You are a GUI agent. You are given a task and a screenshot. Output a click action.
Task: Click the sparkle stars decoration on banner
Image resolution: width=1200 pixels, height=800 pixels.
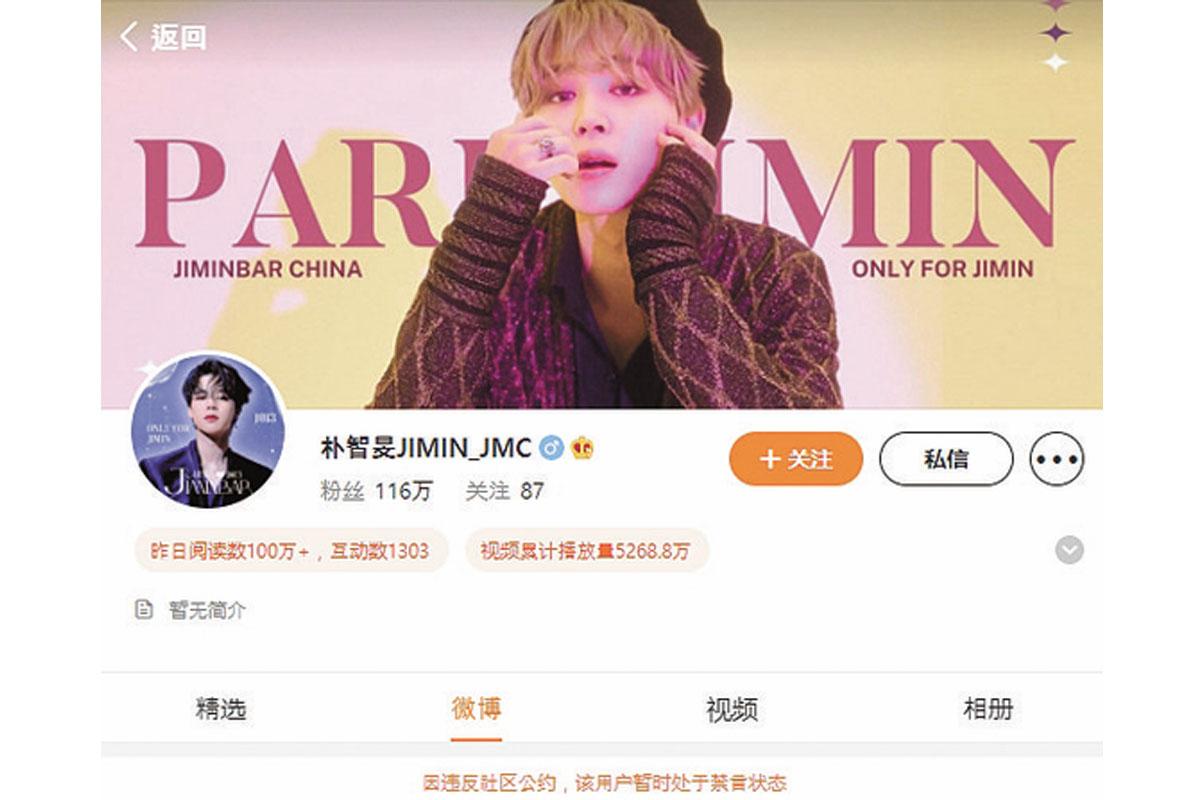[x=1055, y=35]
